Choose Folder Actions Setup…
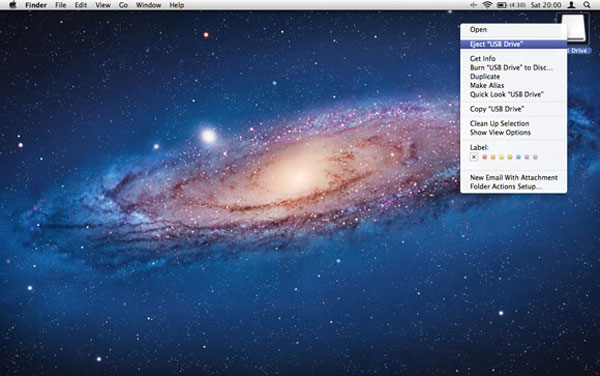600x376 pixels. pos(514,187)
